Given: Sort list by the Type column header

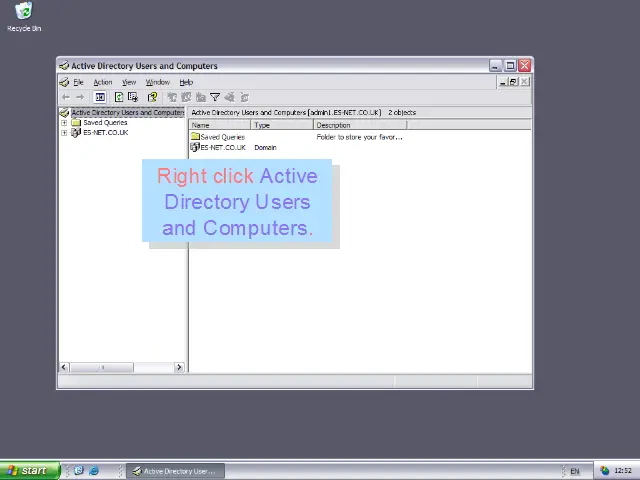Looking at the screenshot, I should click(x=282, y=125).
